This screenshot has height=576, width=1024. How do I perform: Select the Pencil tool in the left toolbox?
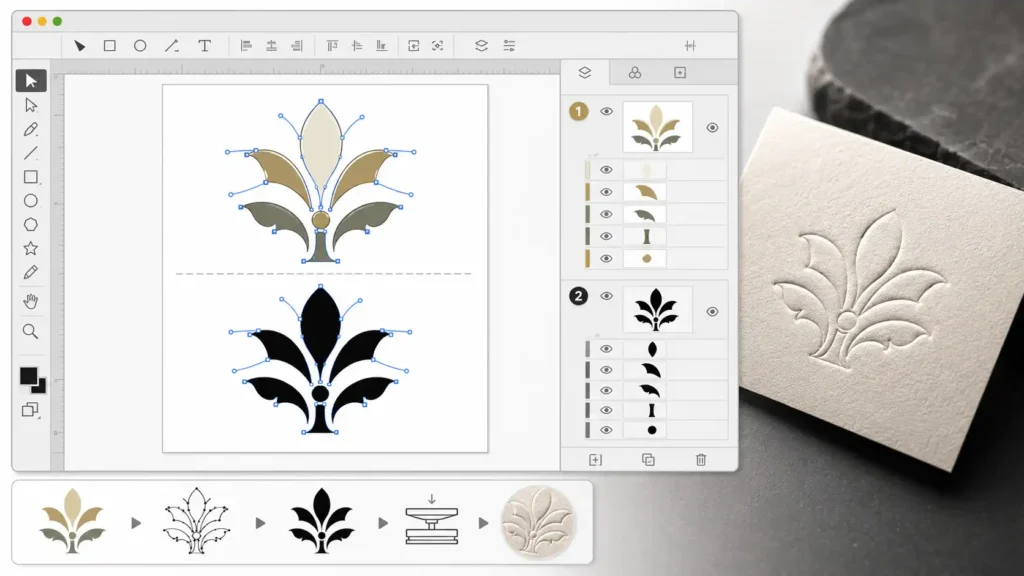[x=31, y=272]
